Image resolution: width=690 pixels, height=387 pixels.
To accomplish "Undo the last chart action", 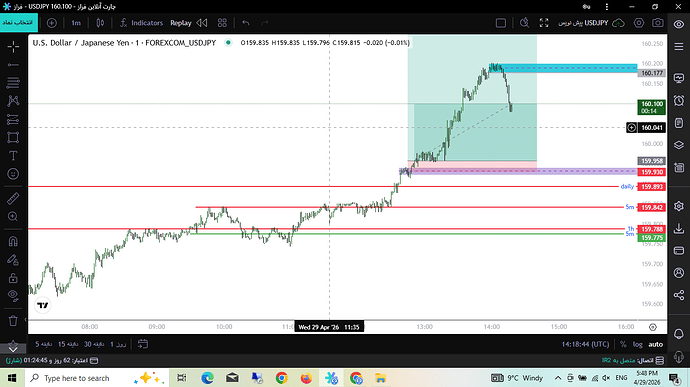I will point(246,23).
